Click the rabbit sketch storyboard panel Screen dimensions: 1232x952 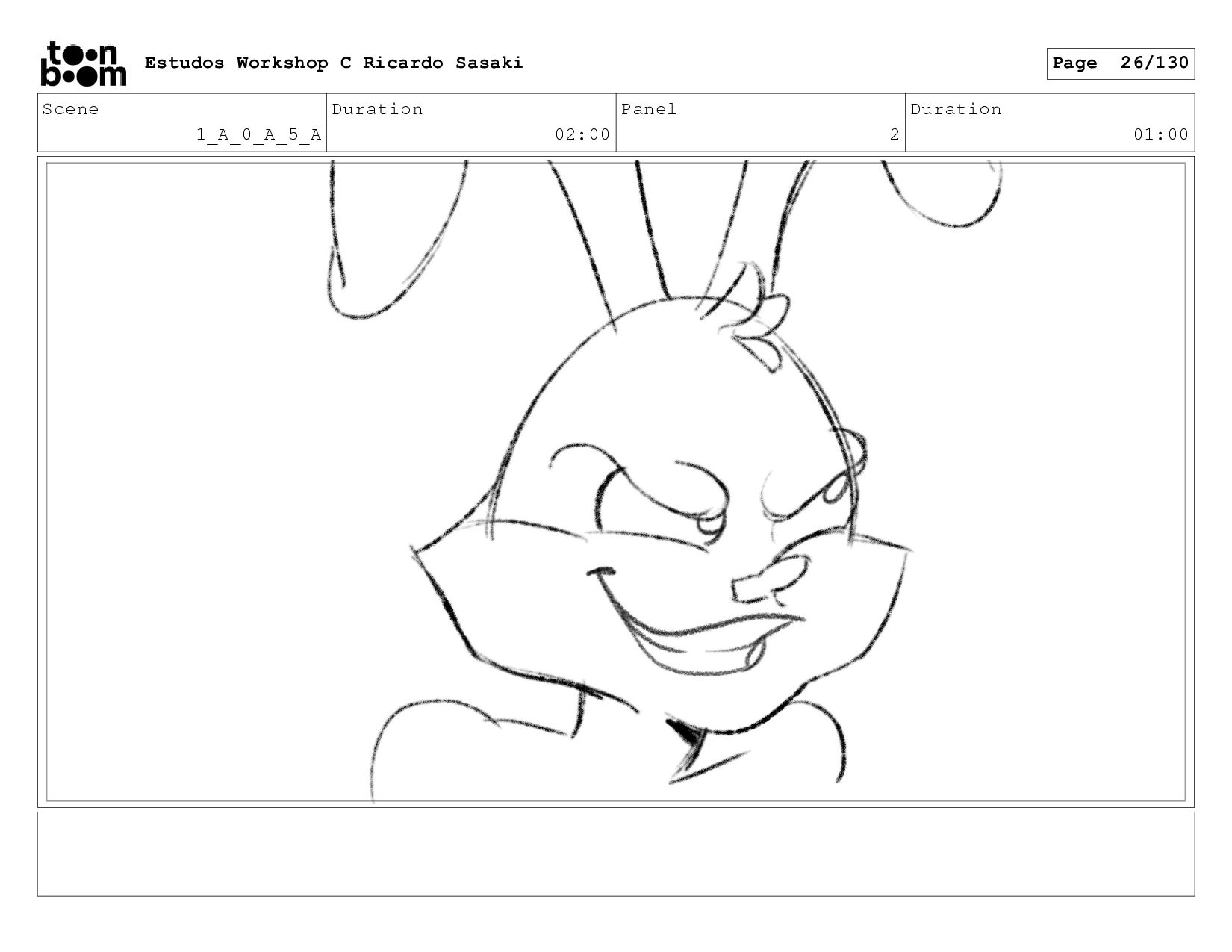(616, 482)
